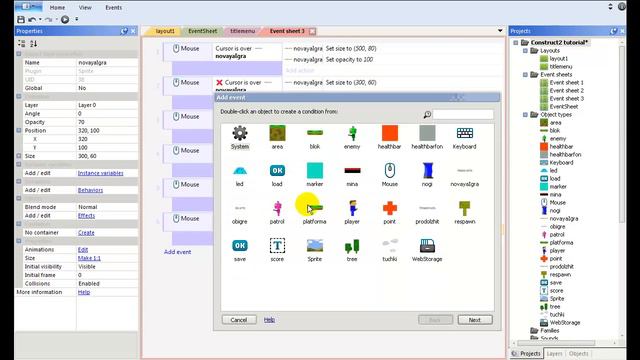
Task: Collapse the Size property group
Action: click(x=19, y=156)
